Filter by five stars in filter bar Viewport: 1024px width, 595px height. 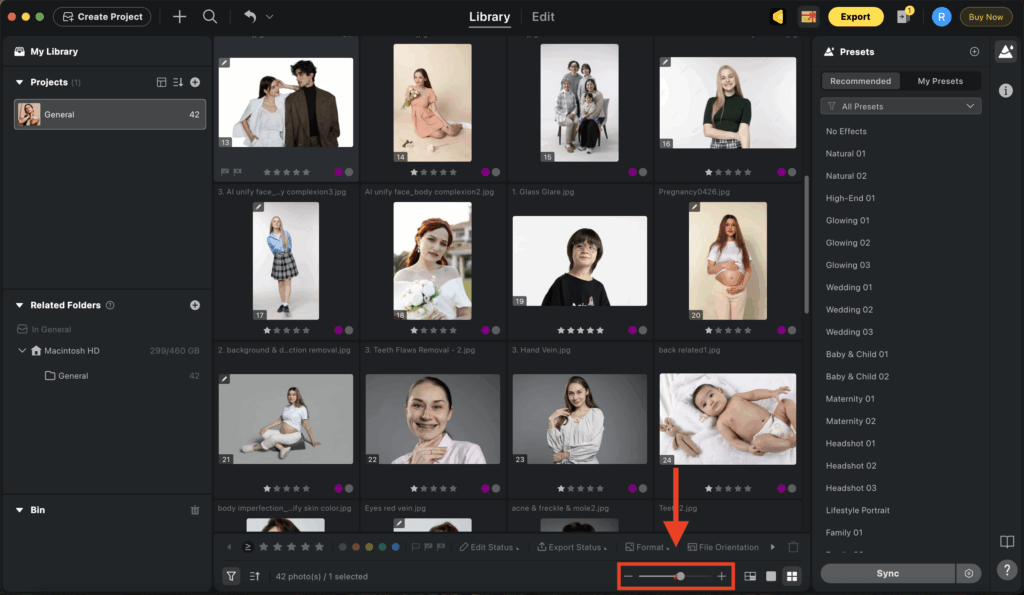click(319, 547)
